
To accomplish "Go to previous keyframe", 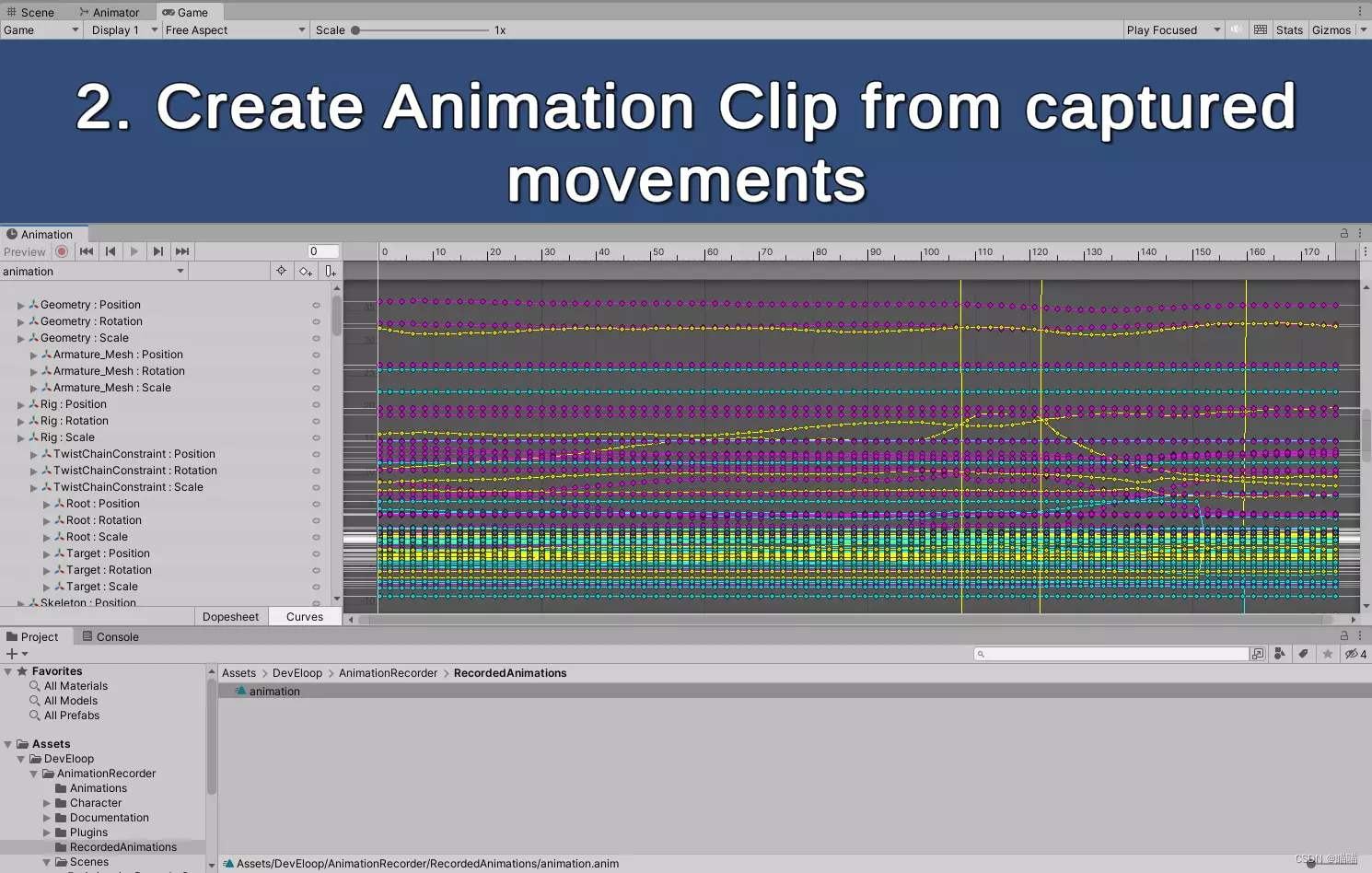I will click(110, 251).
